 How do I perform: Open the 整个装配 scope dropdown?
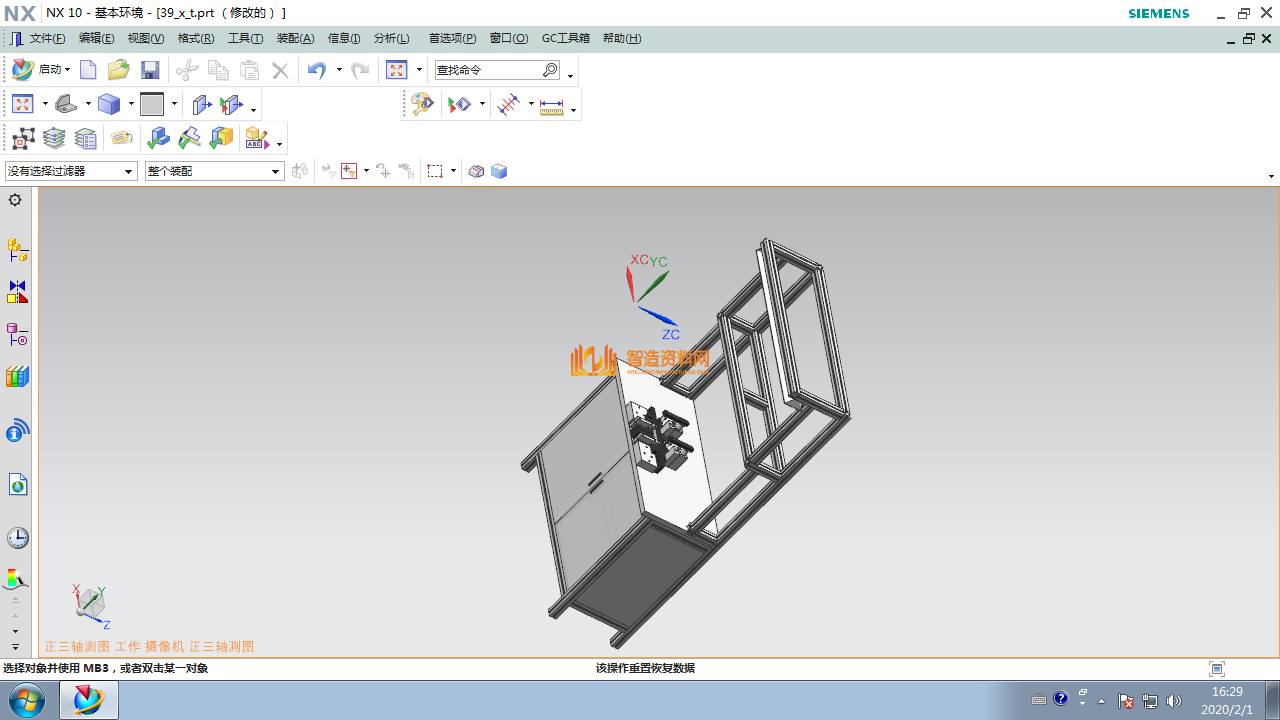(276, 172)
